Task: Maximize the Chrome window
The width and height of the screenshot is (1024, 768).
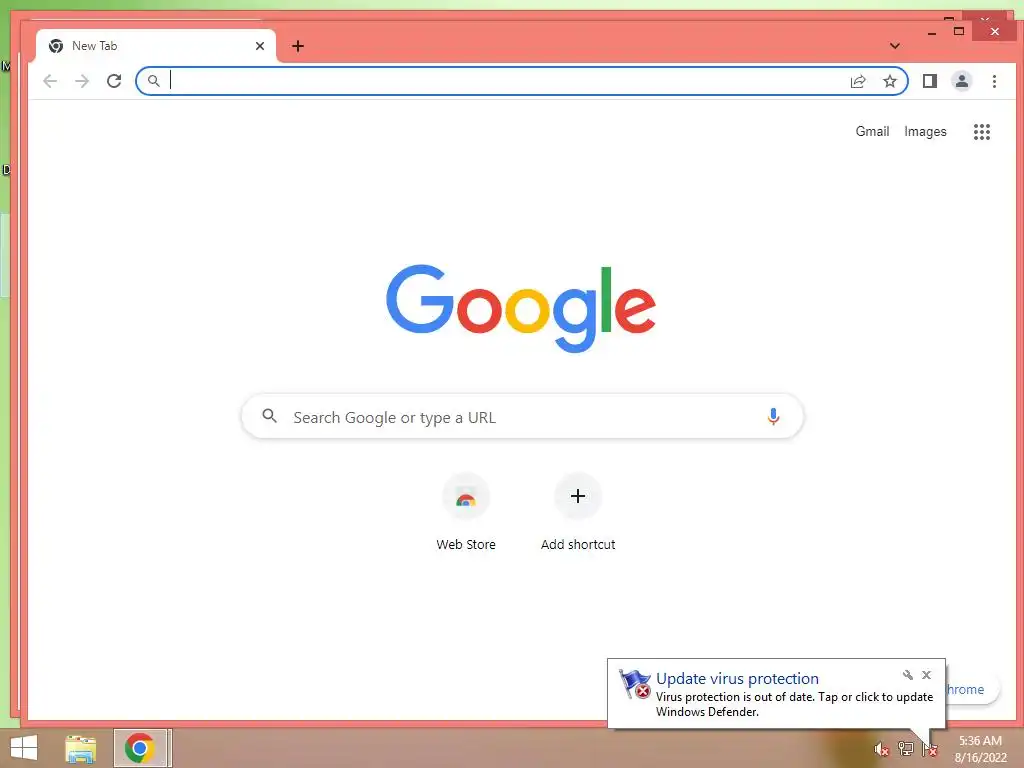Action: click(x=959, y=31)
